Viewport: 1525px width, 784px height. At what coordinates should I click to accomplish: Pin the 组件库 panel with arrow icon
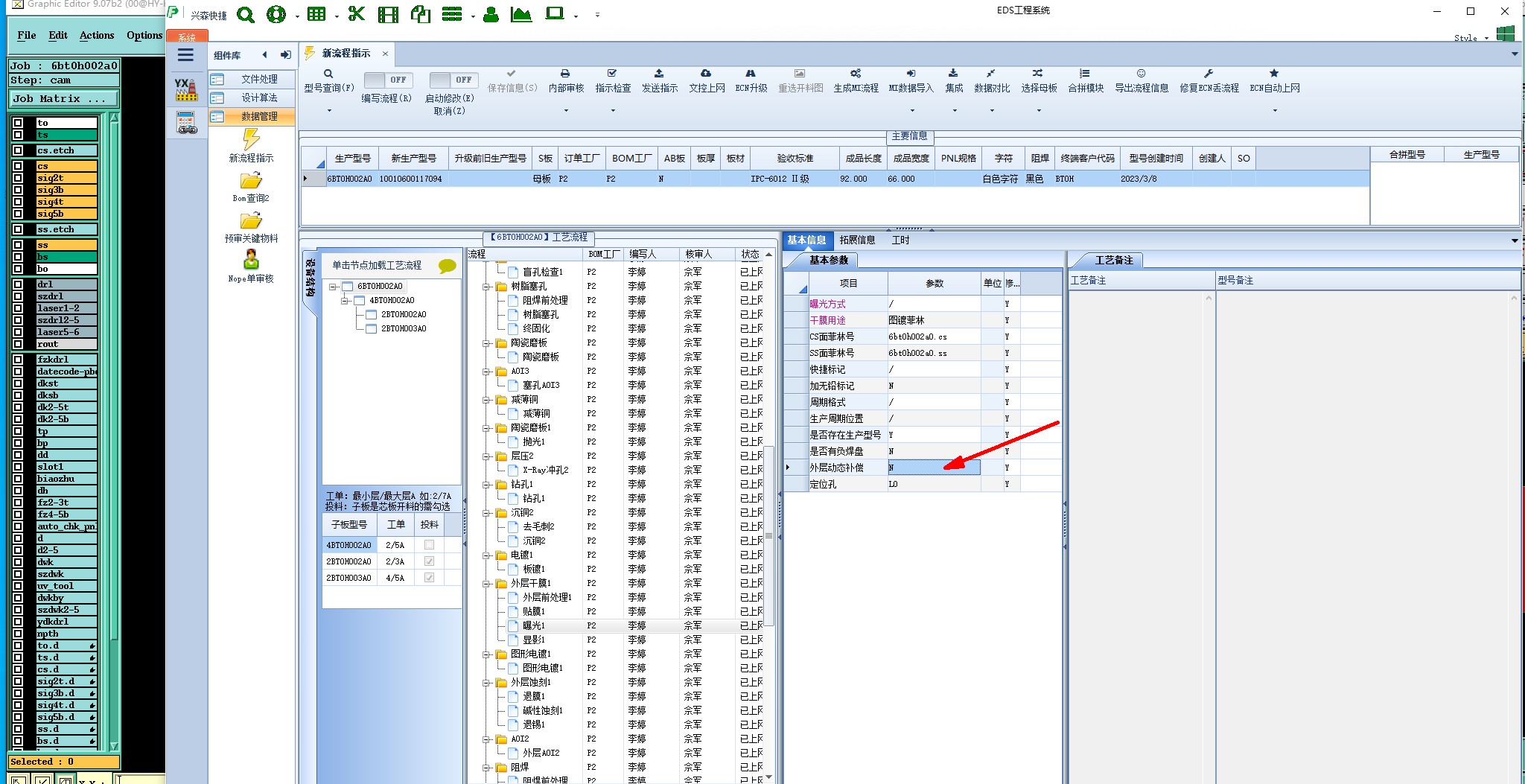coord(286,55)
